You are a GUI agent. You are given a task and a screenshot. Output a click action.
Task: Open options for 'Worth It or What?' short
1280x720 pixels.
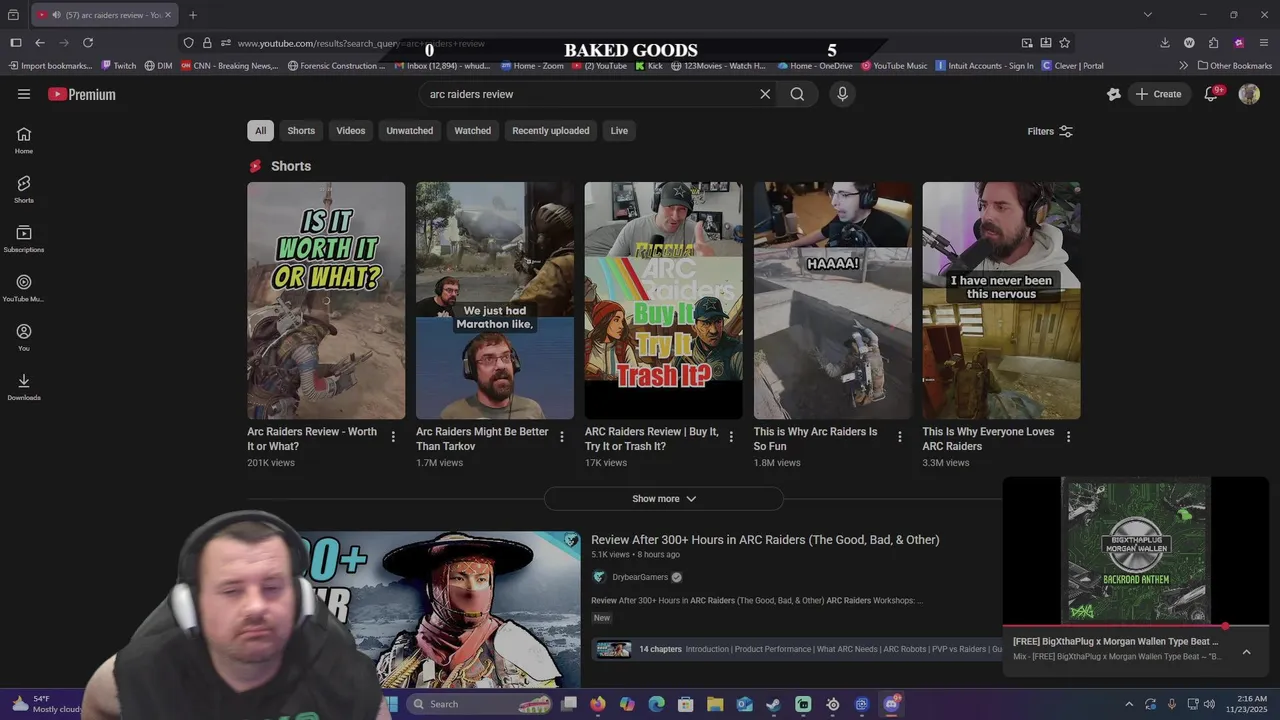point(393,437)
